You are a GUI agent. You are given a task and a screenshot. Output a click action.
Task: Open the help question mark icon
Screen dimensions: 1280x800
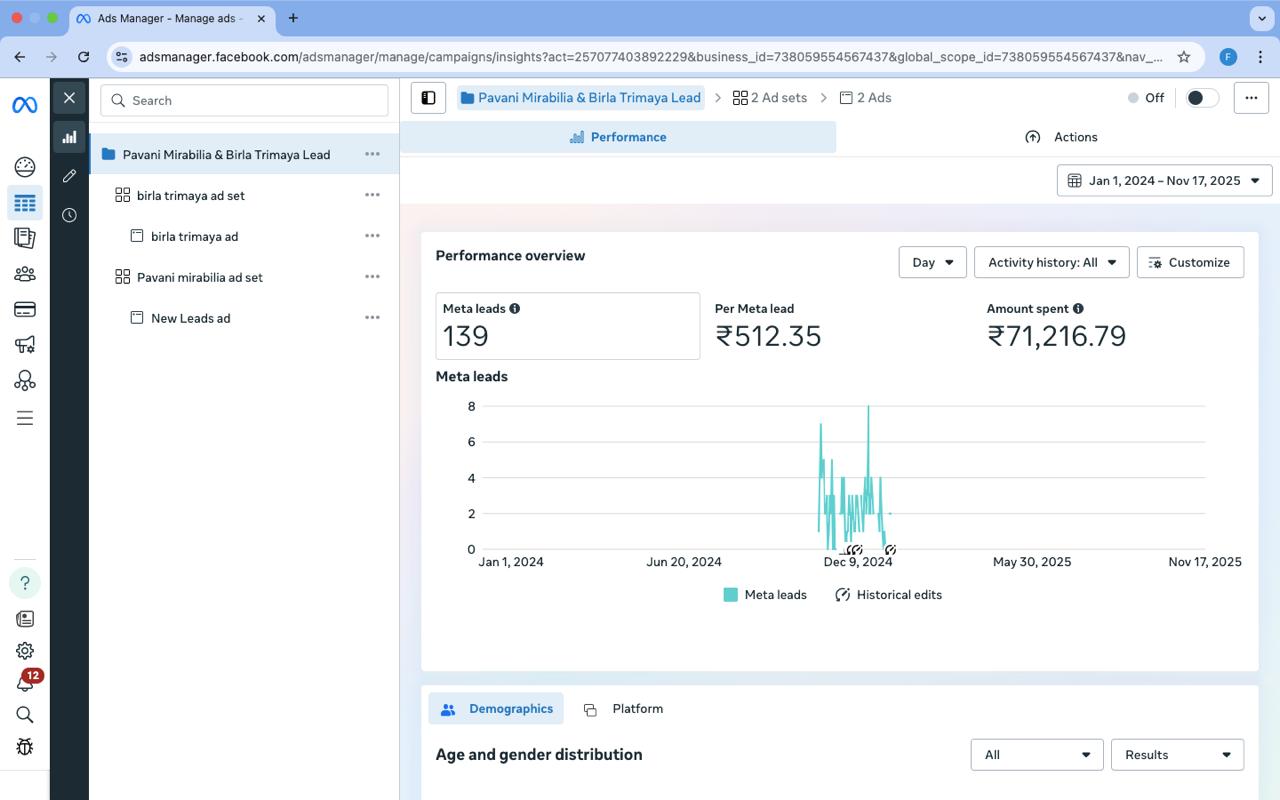[25, 583]
